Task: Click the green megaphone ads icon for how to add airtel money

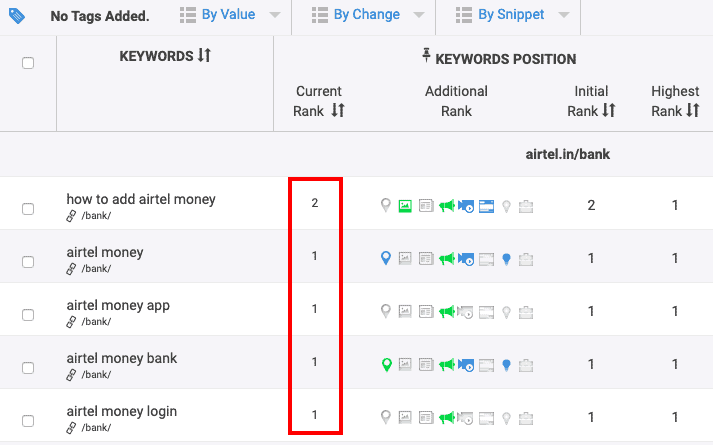Action: click(447, 206)
